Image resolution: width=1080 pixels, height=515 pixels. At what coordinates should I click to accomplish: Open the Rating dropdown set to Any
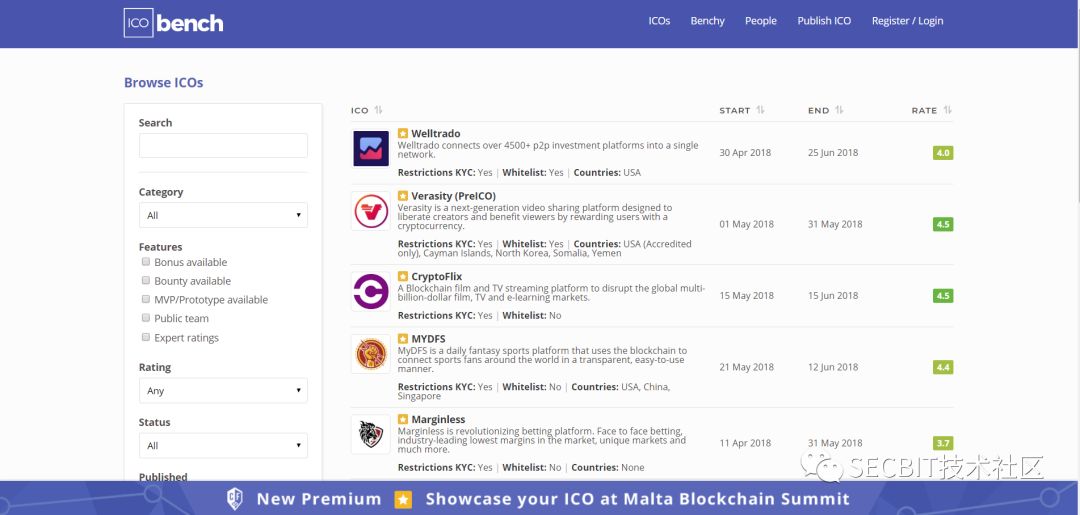click(223, 390)
